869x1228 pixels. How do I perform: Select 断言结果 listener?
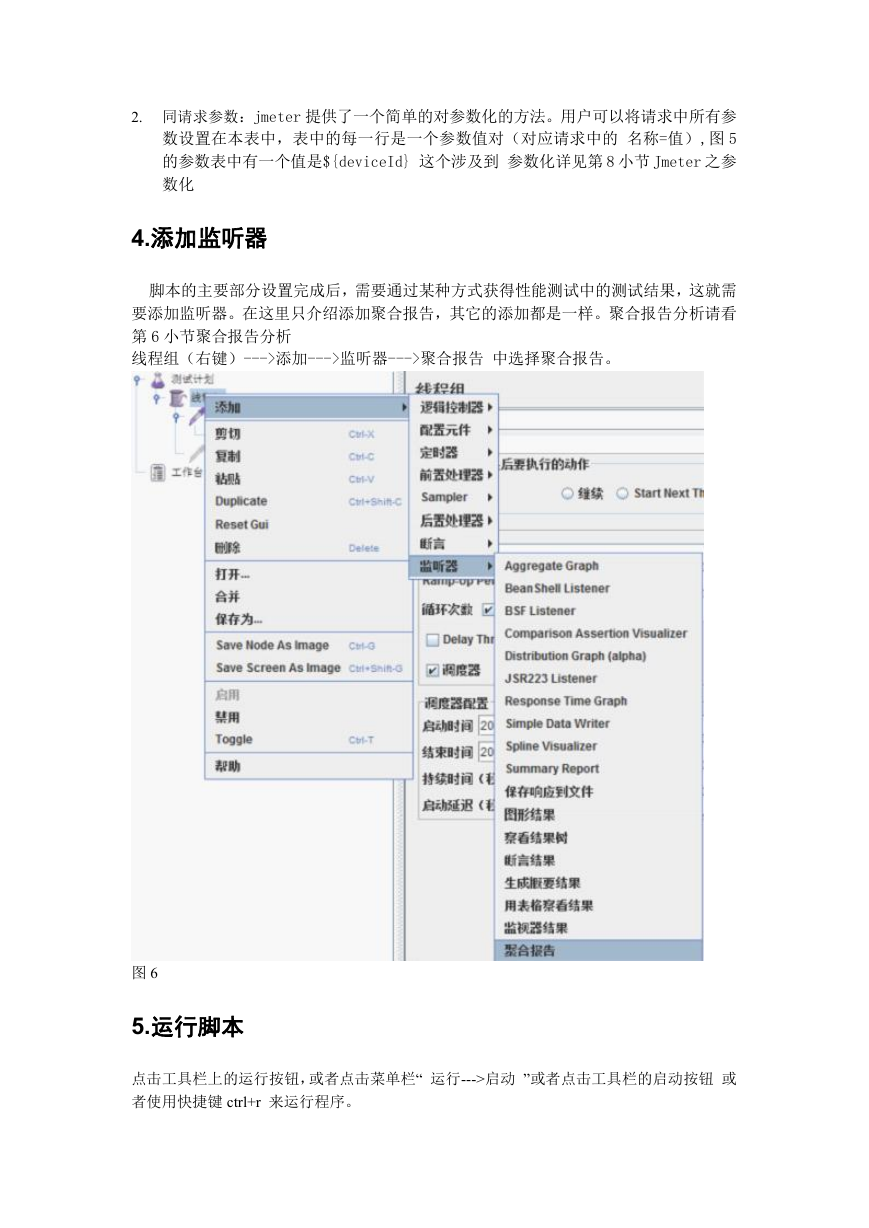[x=599, y=860]
